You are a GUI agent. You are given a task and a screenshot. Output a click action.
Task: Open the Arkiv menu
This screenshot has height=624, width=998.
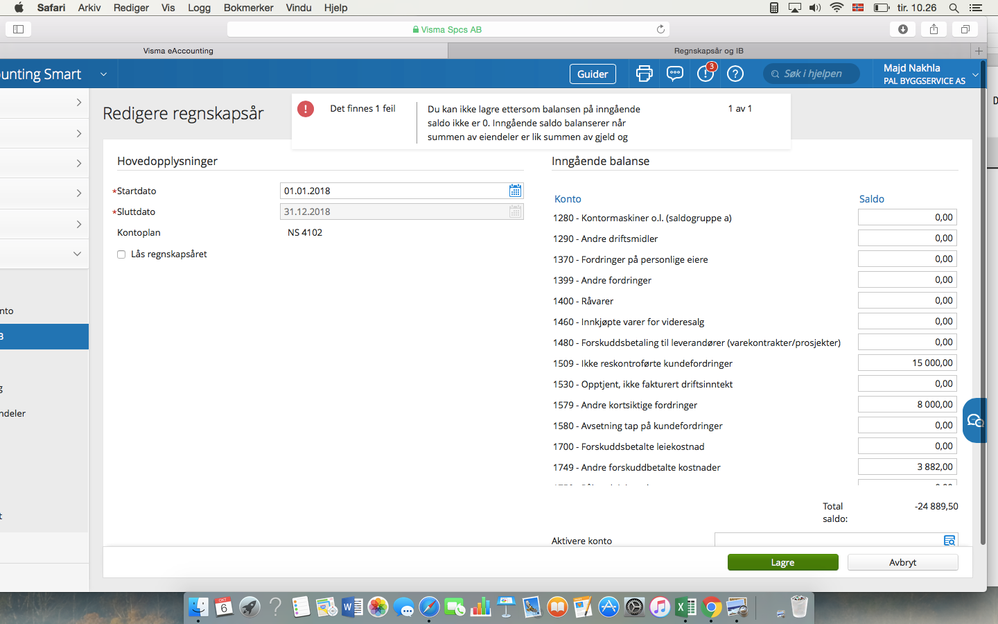(89, 8)
